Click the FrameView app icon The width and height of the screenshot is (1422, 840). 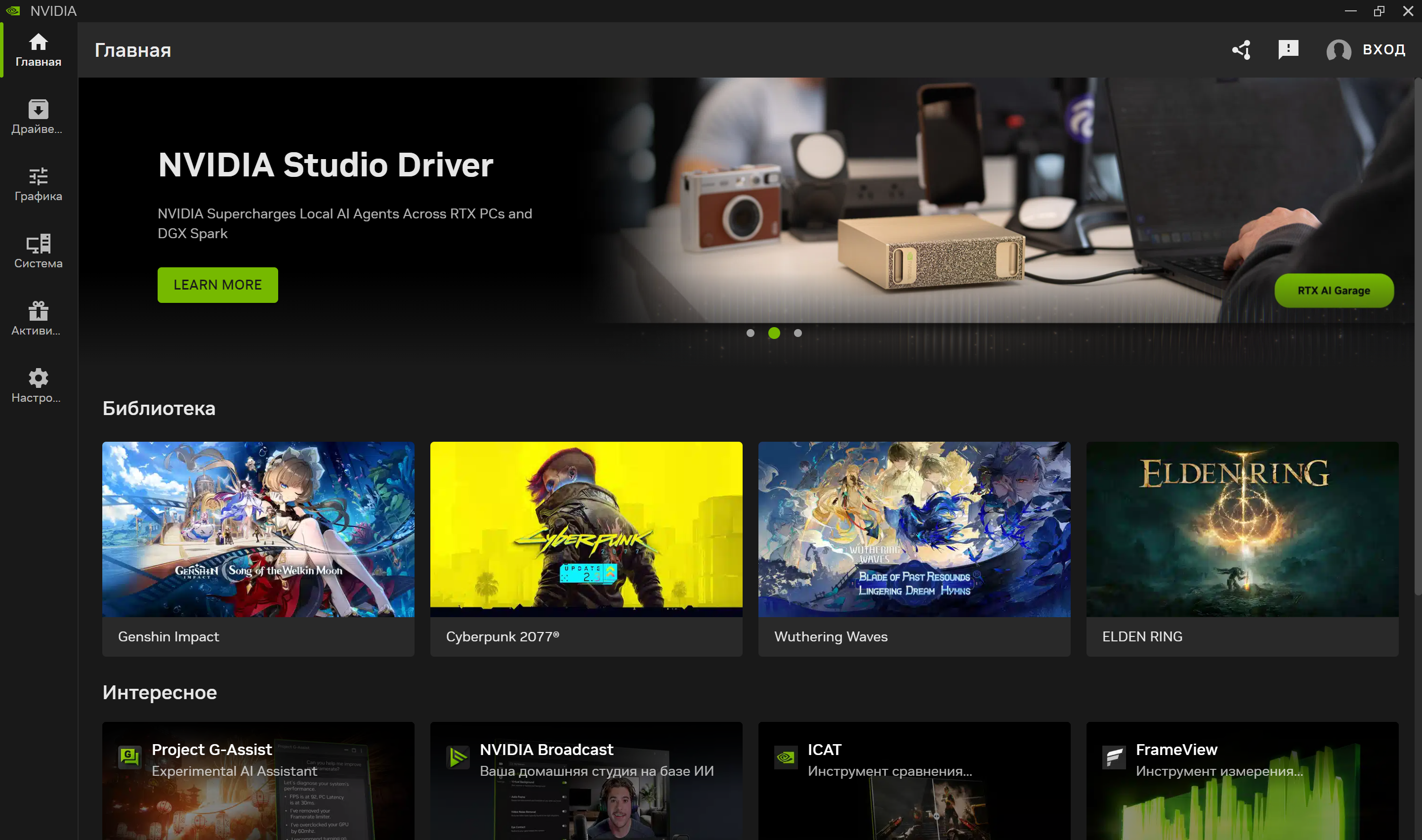coord(1114,757)
